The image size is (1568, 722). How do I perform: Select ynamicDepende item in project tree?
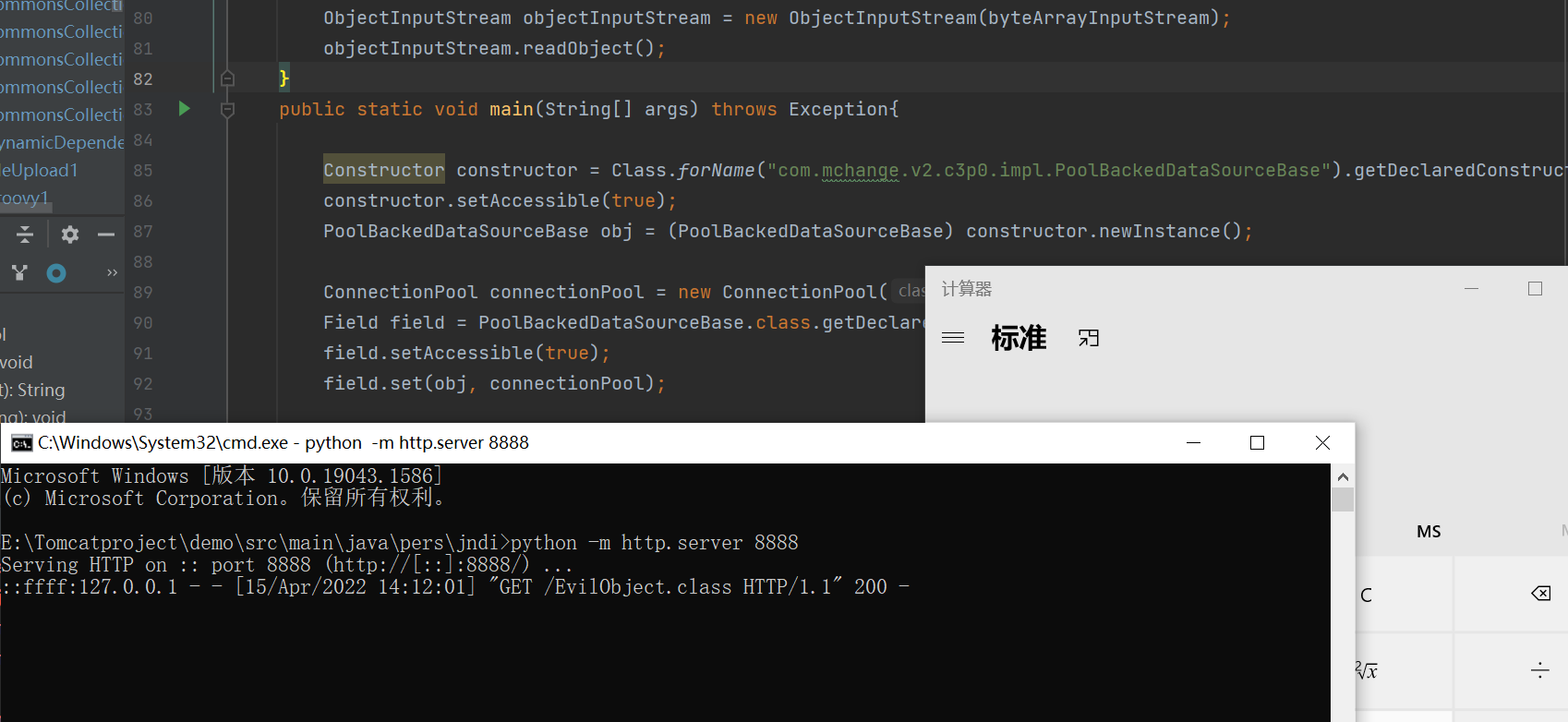(62, 142)
